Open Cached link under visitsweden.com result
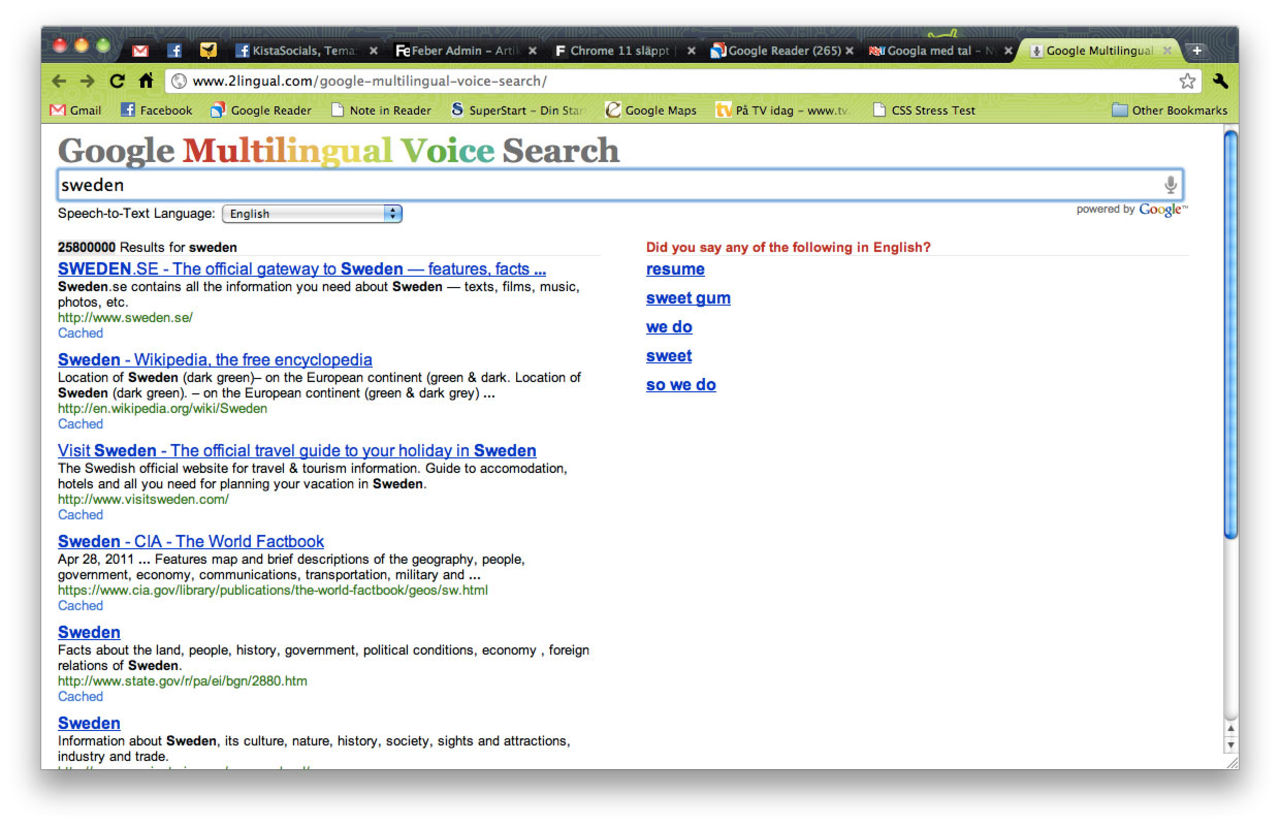1280x826 pixels. click(80, 515)
